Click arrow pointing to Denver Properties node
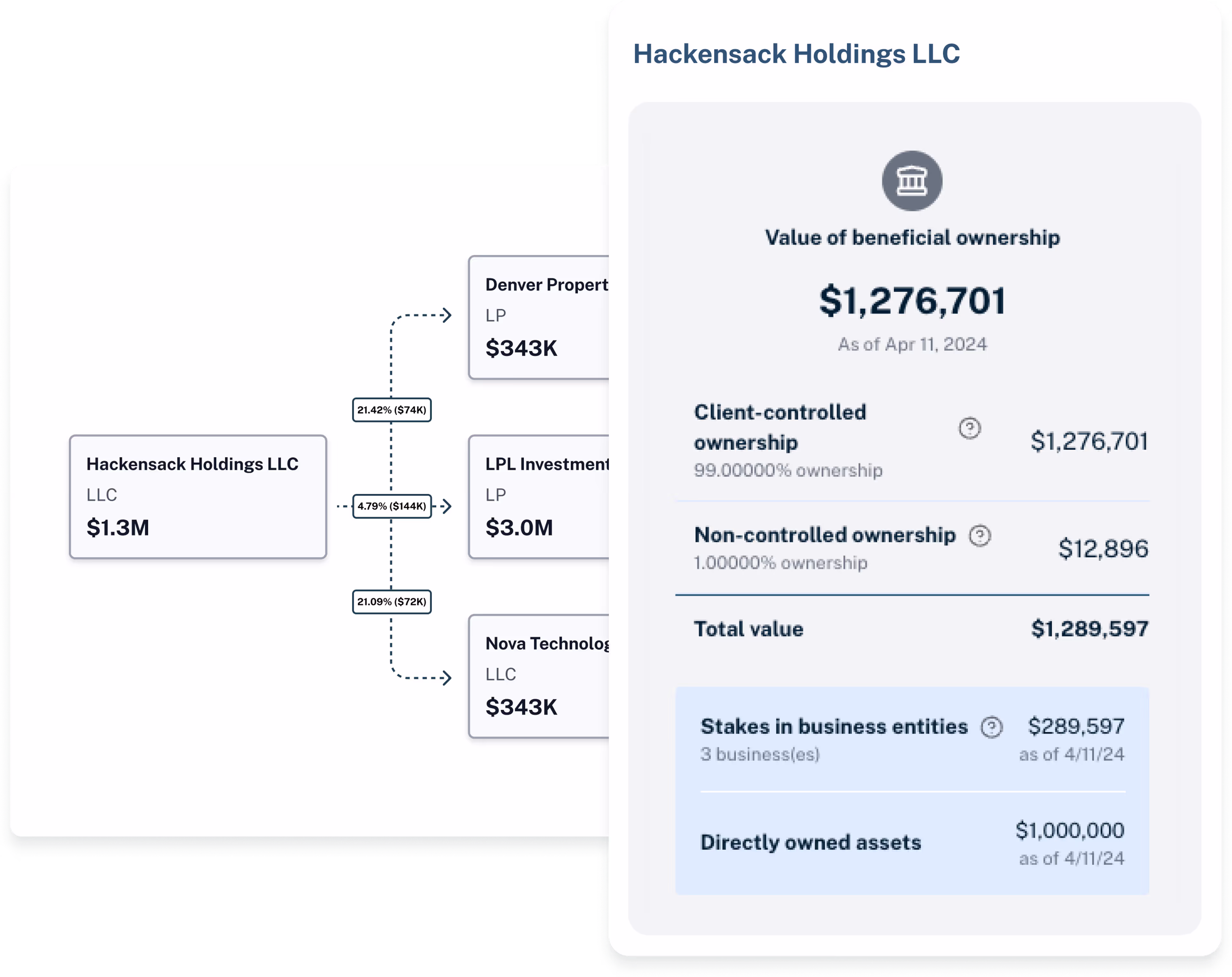 pyautogui.click(x=446, y=315)
